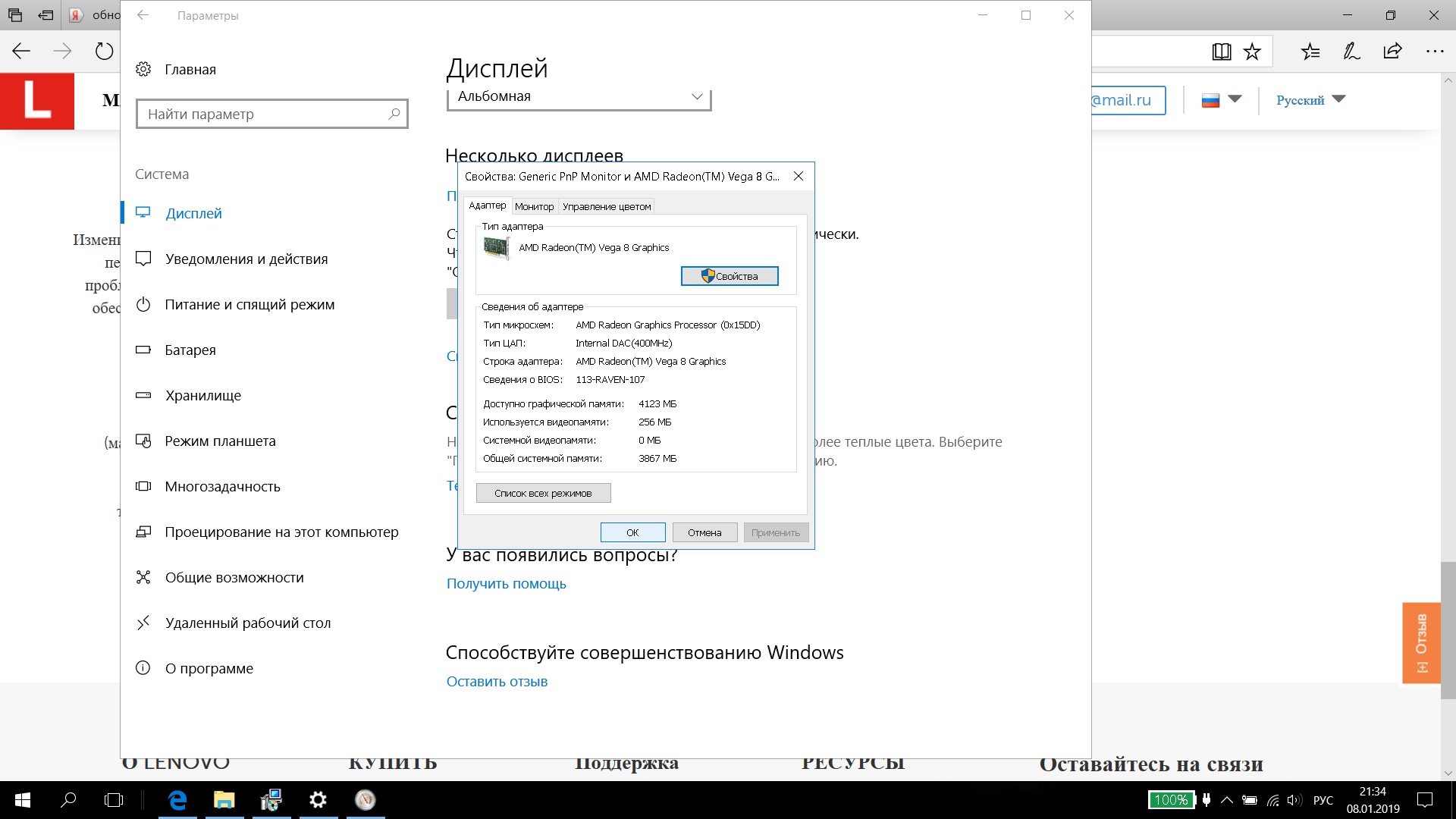Expand Russian flag country dropdown
This screenshot has height=819, width=1456.
click(x=1221, y=99)
